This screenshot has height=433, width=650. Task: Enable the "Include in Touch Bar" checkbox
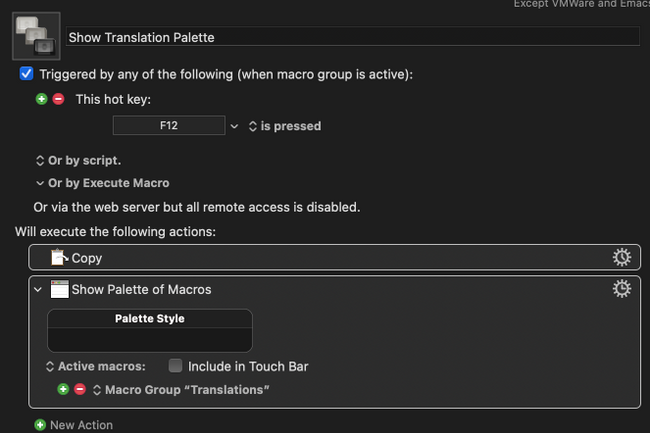[176, 366]
